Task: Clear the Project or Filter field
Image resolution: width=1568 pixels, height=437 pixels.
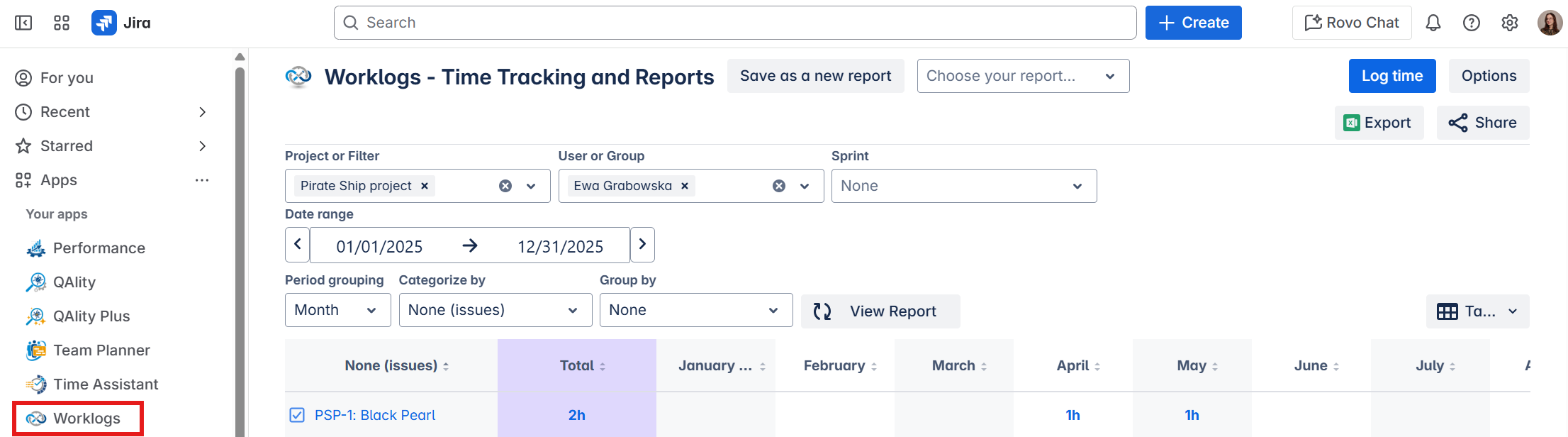Action: point(505,186)
